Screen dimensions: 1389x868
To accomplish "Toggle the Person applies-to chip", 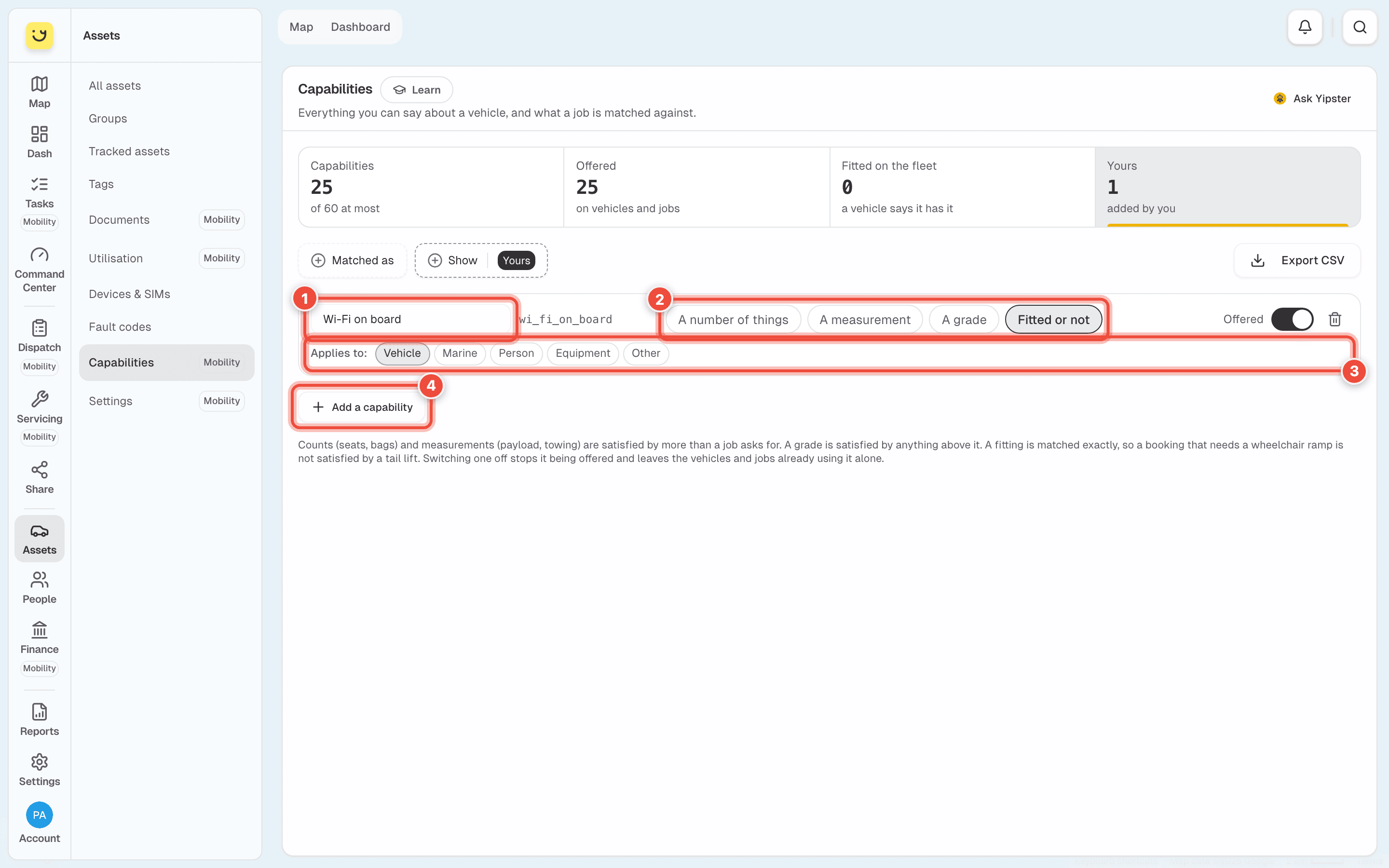I will pos(516,353).
